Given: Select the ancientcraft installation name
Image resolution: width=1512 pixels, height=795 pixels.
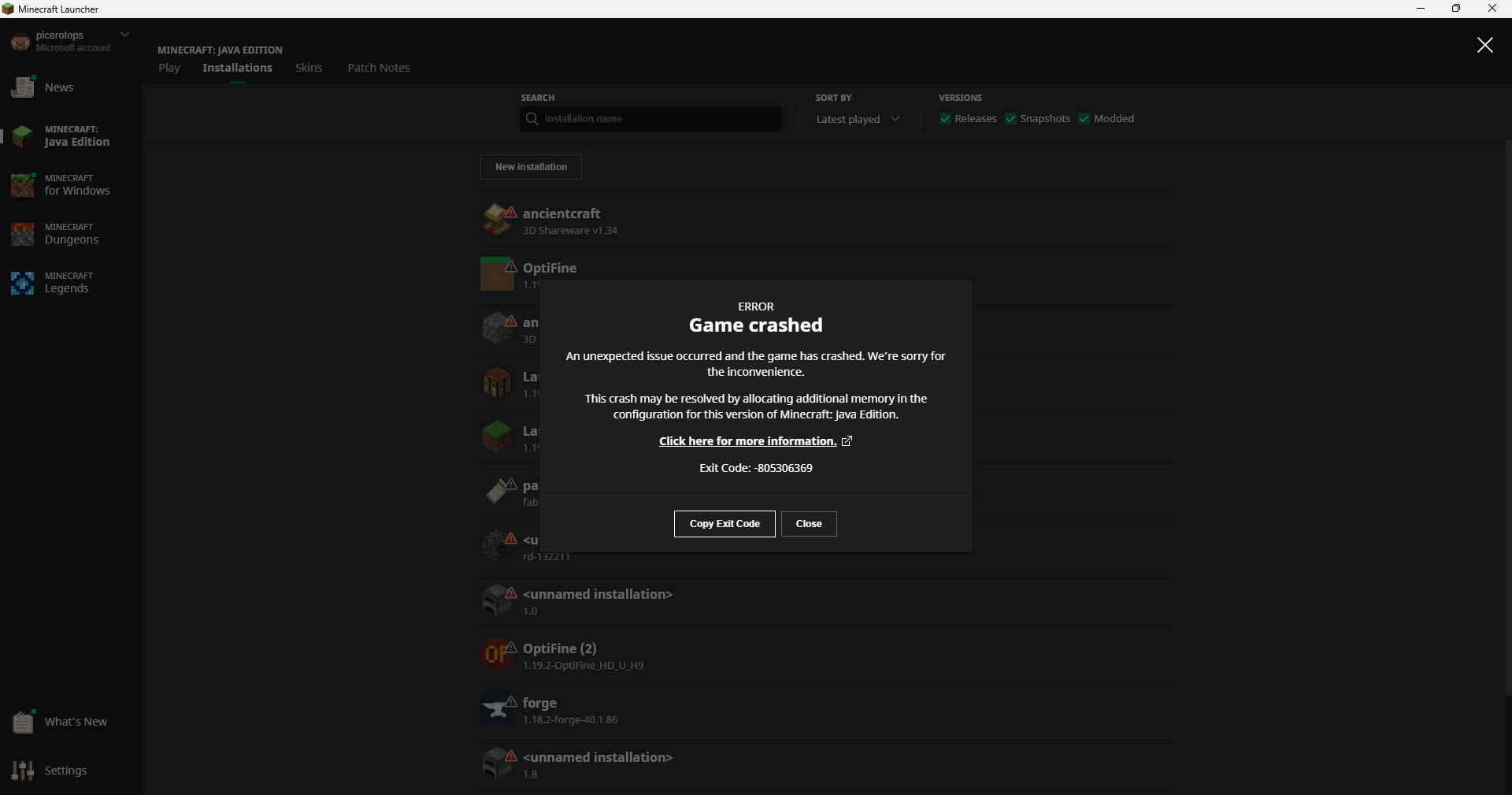Looking at the screenshot, I should 561,214.
